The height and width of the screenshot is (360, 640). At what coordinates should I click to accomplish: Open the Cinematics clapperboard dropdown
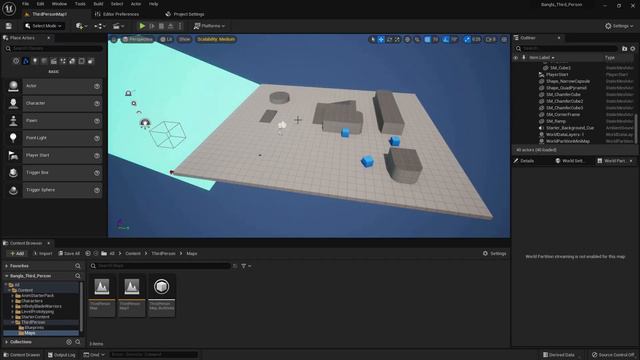pyautogui.click(x=118, y=26)
